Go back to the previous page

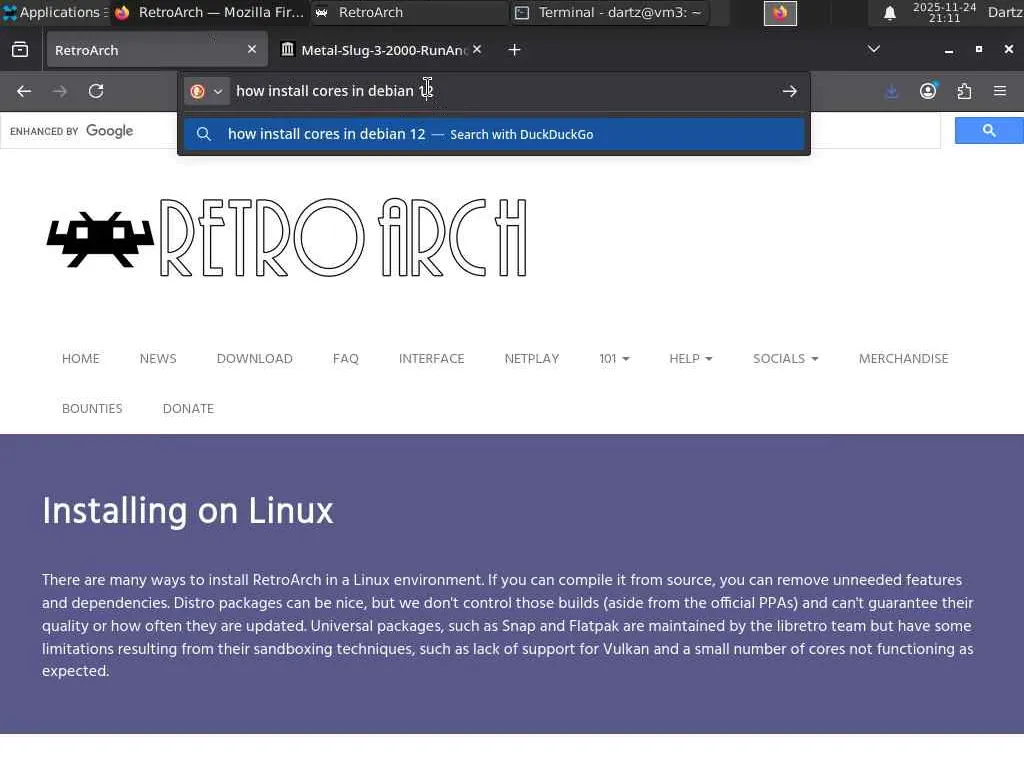click(x=24, y=91)
